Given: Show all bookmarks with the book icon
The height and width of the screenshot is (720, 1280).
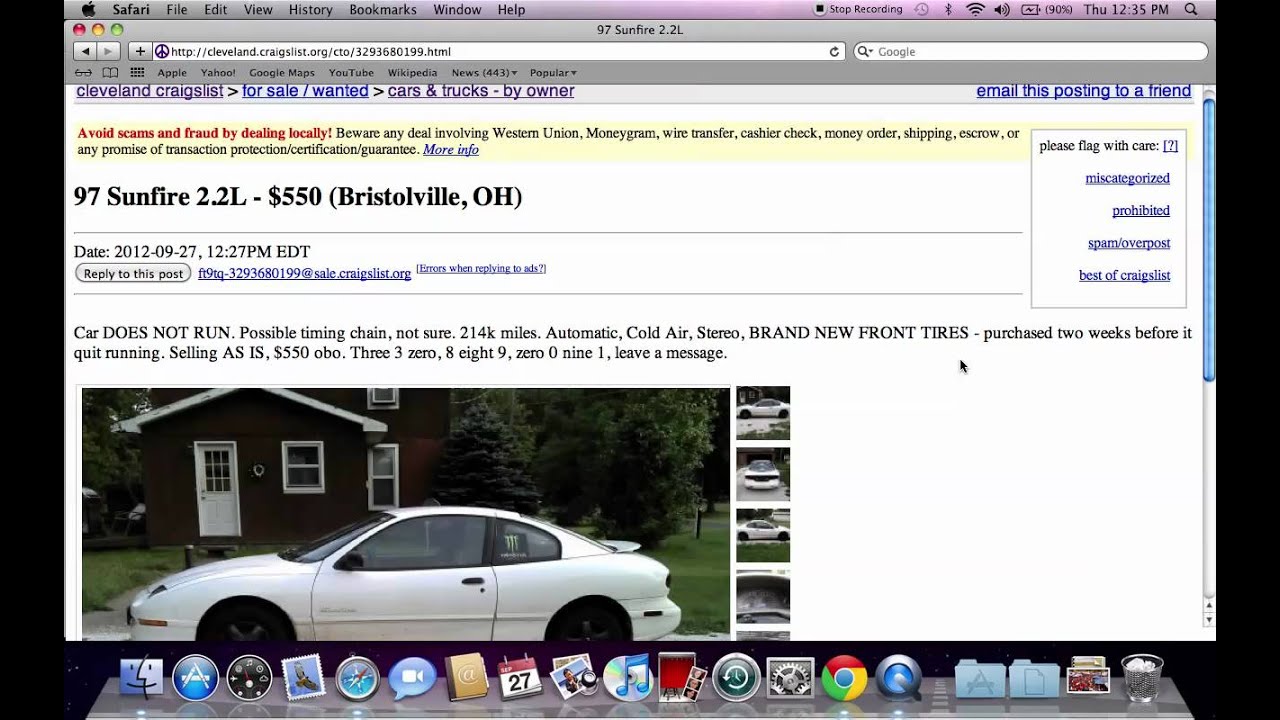Looking at the screenshot, I should 110,72.
